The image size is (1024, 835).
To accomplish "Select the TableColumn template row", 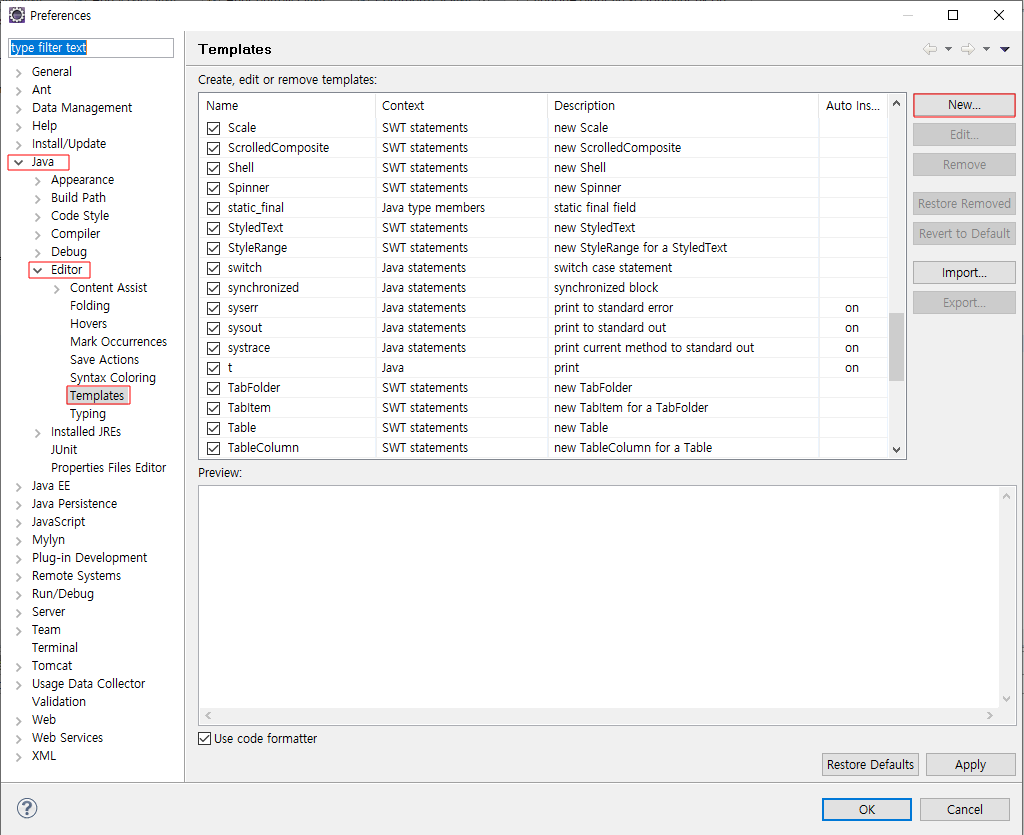I will click(543, 448).
